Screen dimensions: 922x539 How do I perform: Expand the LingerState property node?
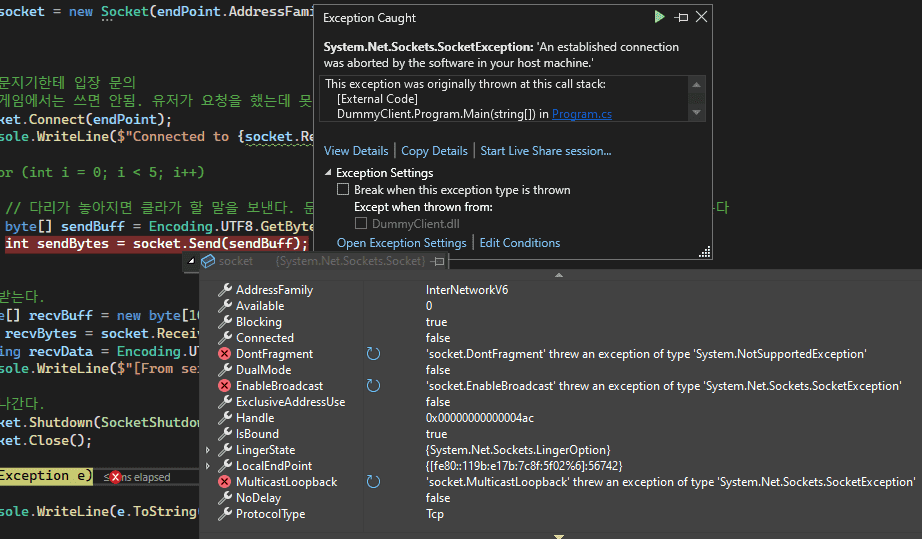click(x=208, y=450)
